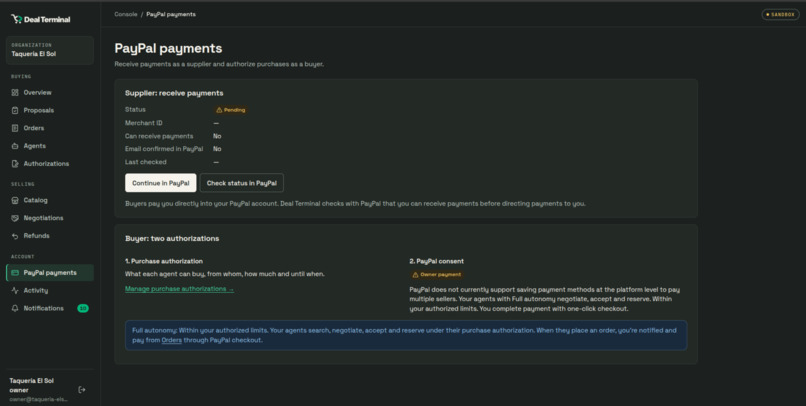Screen dimensions: 806x406
Task: Click the Pending status badge
Action: [231, 110]
